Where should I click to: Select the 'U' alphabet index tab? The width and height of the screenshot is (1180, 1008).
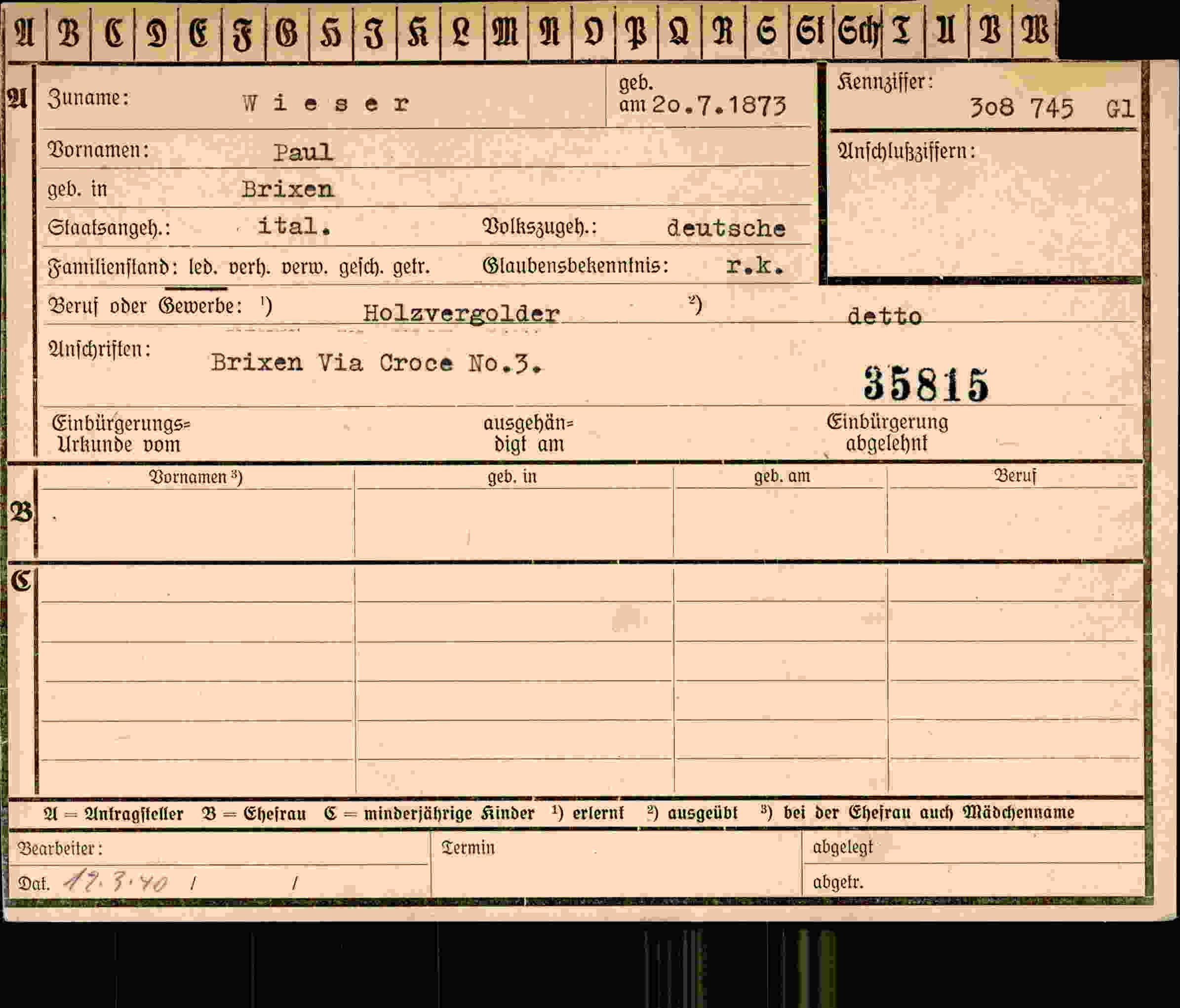click(x=946, y=31)
